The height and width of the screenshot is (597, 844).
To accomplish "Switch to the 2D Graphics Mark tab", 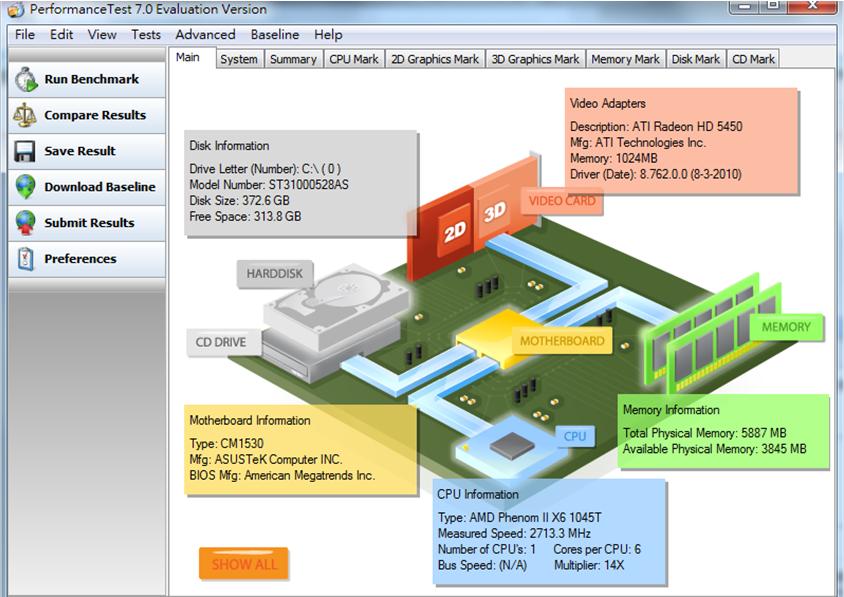I will pos(435,59).
